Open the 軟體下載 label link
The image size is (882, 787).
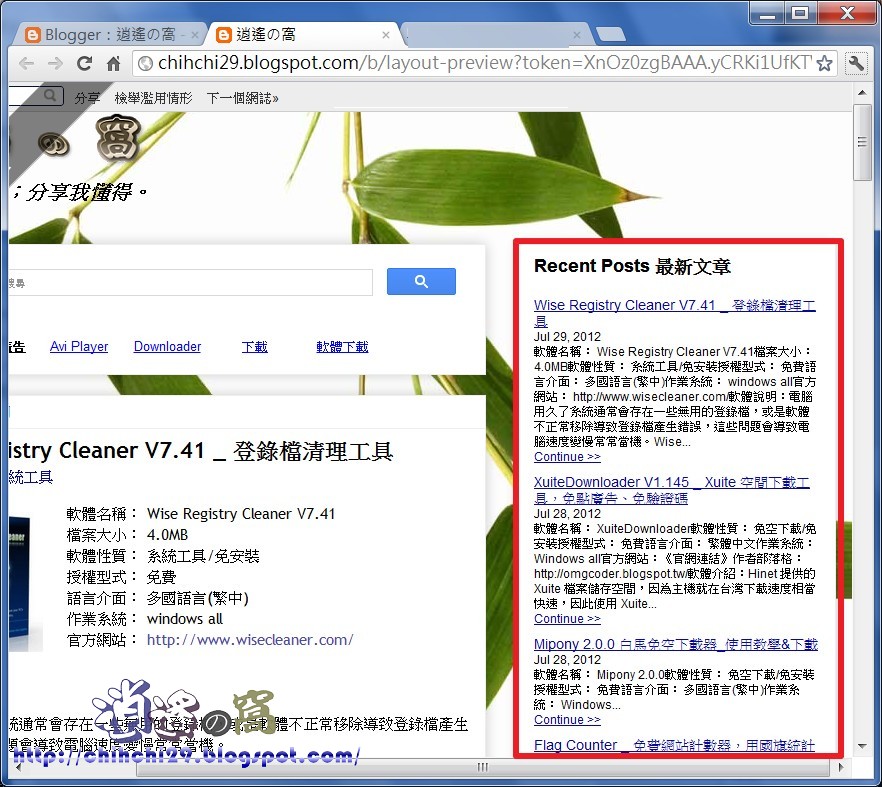click(343, 347)
